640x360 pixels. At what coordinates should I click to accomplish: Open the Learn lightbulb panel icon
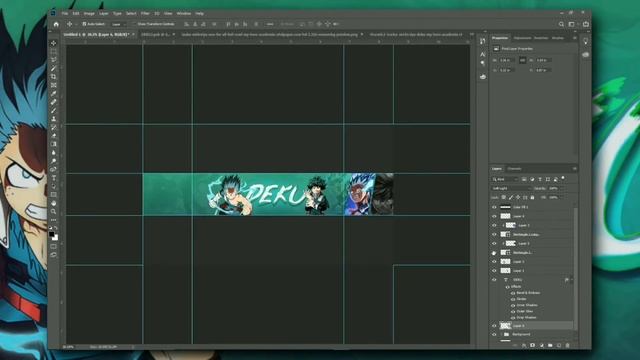coord(585,41)
